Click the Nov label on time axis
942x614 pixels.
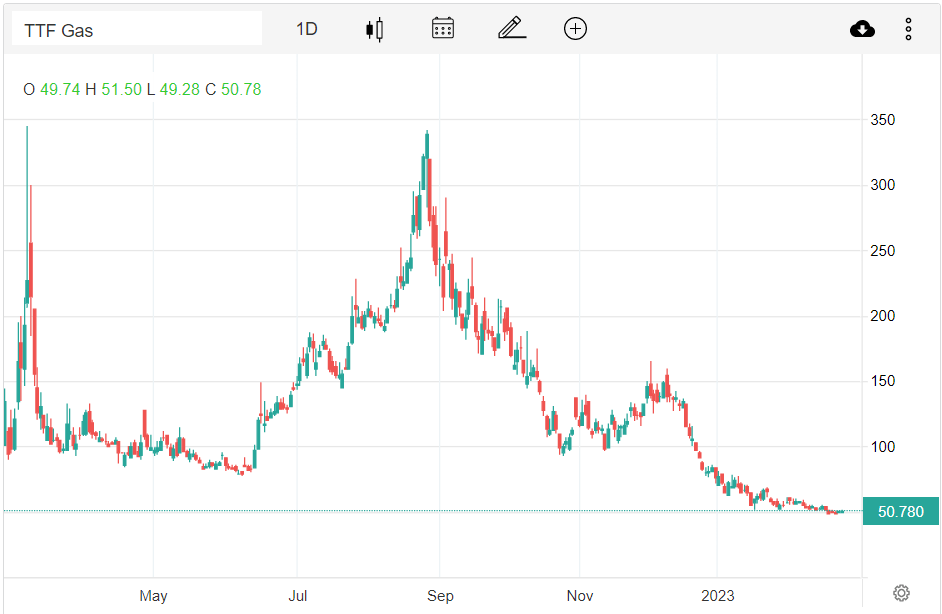pyautogui.click(x=580, y=596)
